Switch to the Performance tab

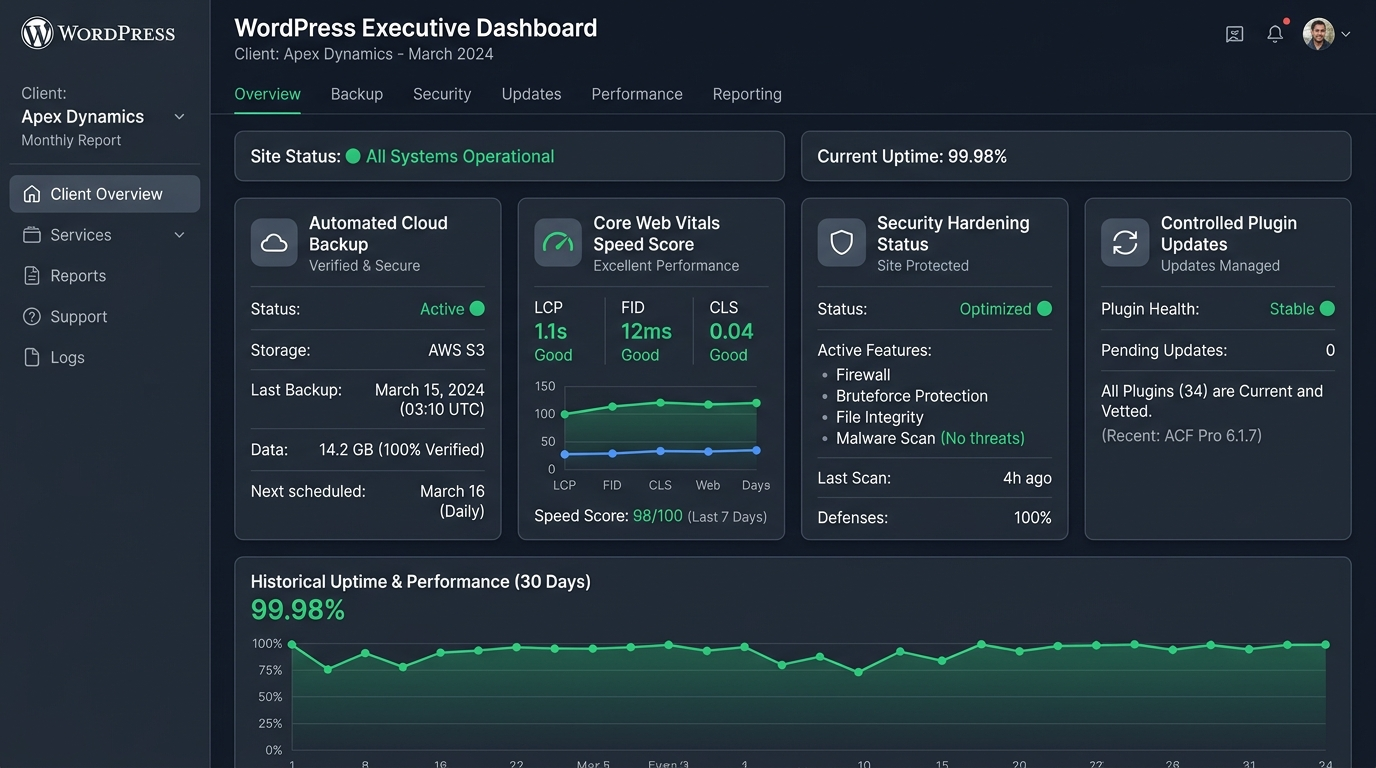(637, 94)
